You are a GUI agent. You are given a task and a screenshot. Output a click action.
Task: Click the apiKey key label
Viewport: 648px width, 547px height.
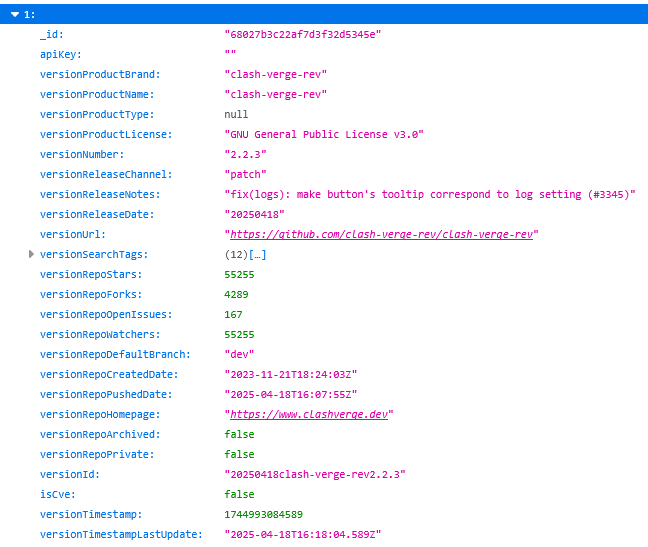point(60,54)
